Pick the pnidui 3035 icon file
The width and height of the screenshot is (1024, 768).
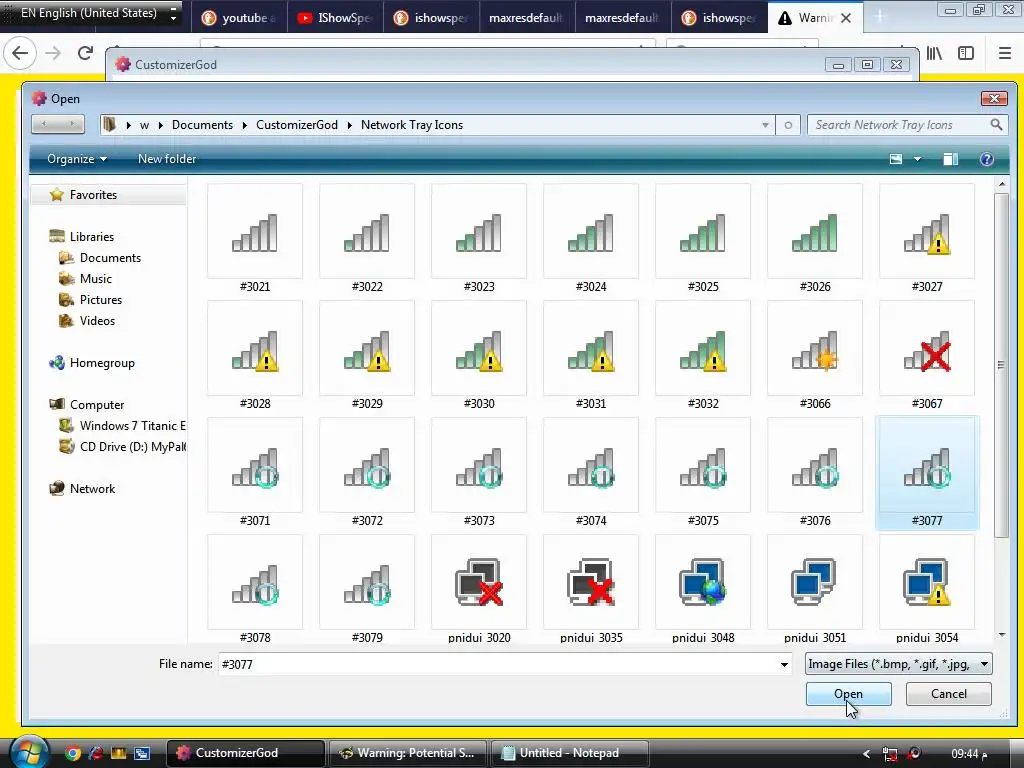(591, 589)
